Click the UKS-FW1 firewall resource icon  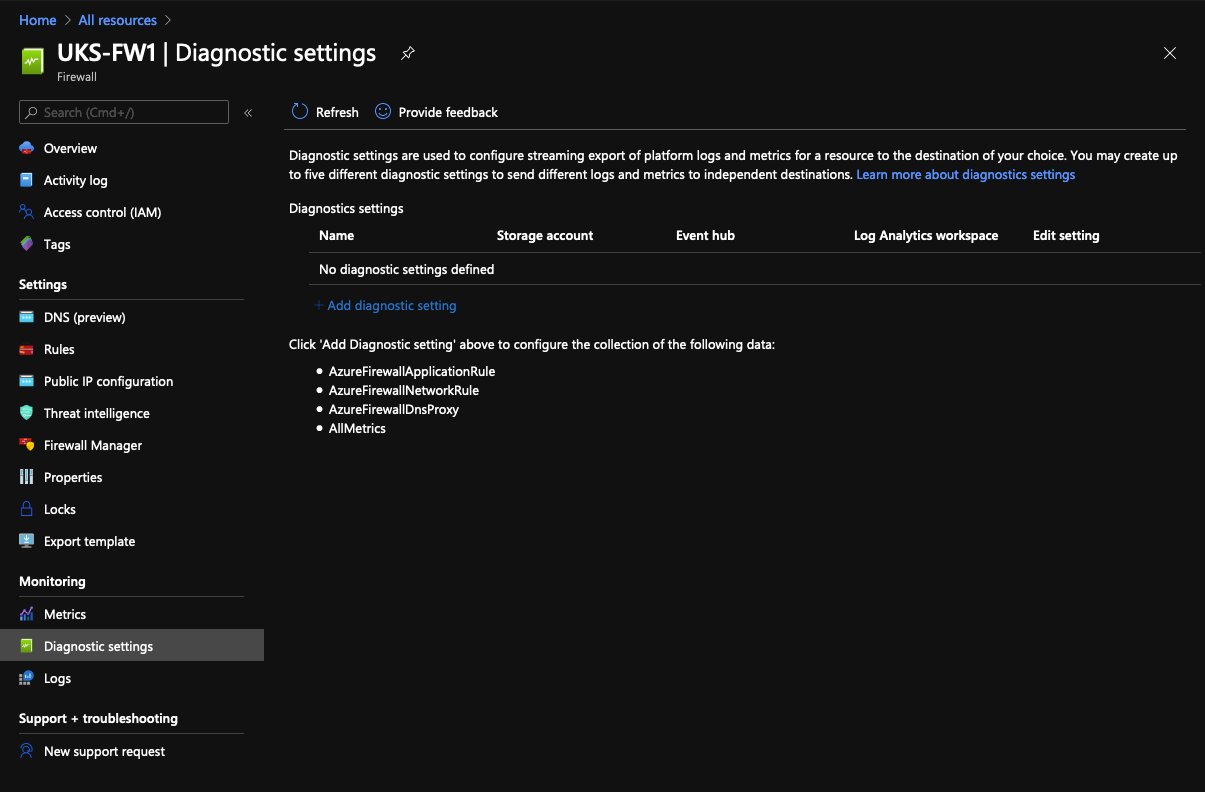click(x=34, y=61)
